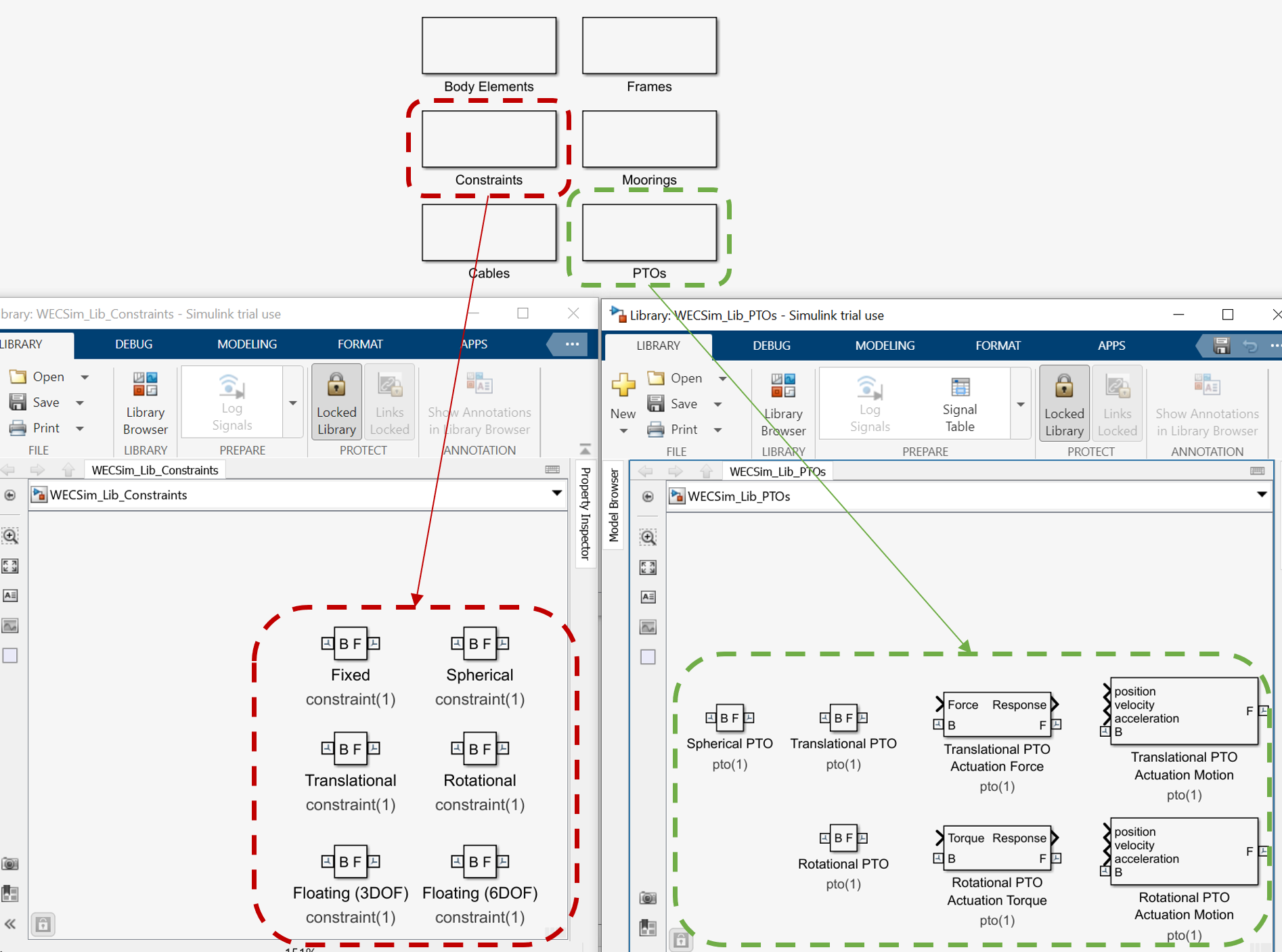Open the Signal Table in PTOs window
This screenshot has height=952, width=1282.
(x=960, y=405)
